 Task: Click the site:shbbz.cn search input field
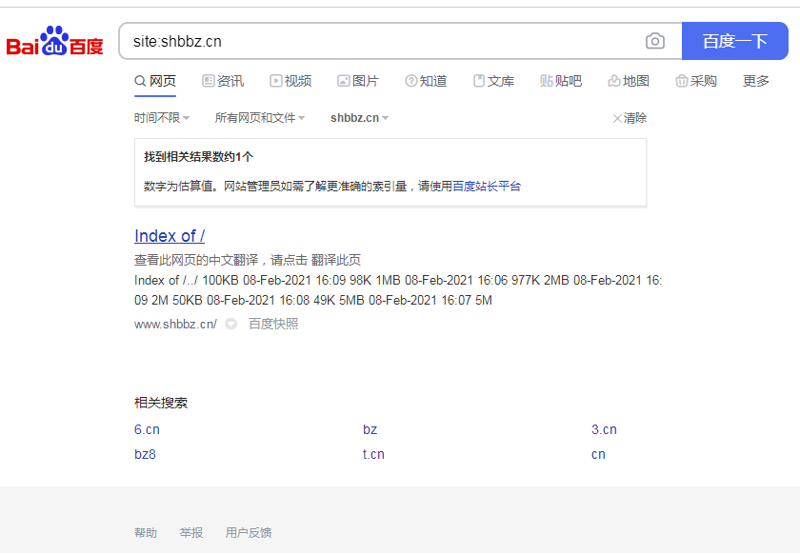pos(380,41)
